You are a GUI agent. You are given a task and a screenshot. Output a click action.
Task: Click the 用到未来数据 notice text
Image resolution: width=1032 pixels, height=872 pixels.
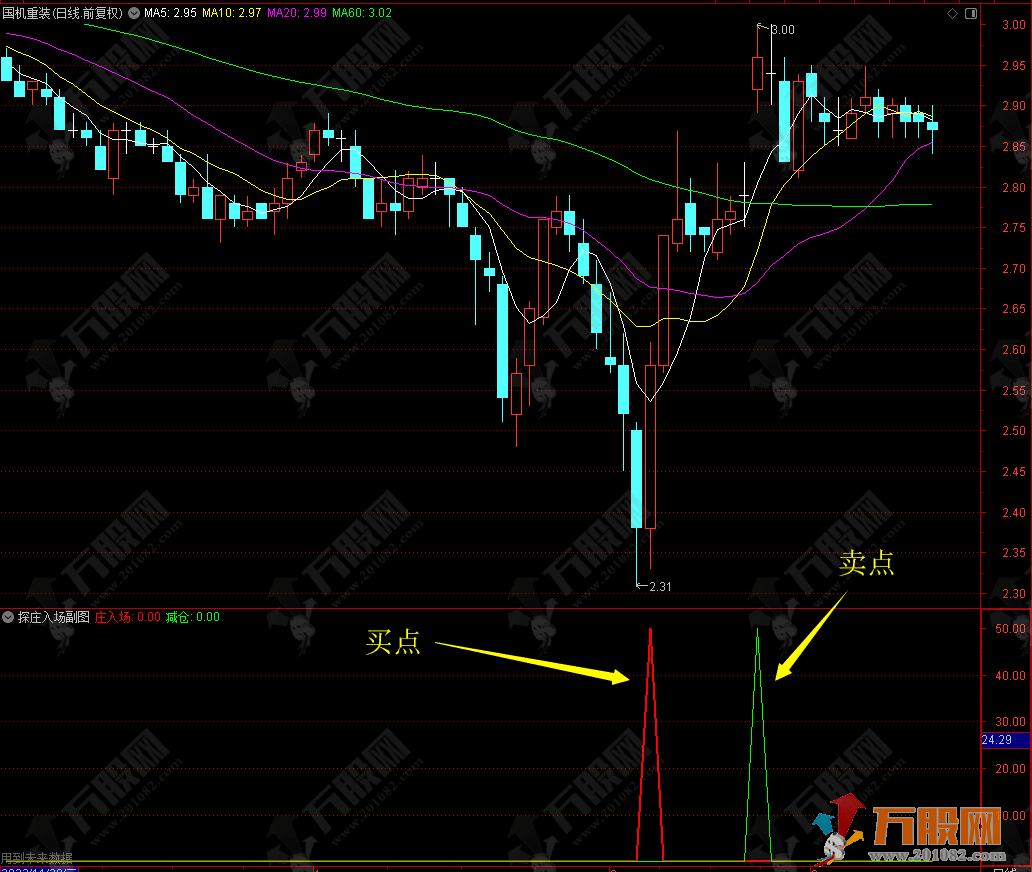tap(37, 858)
